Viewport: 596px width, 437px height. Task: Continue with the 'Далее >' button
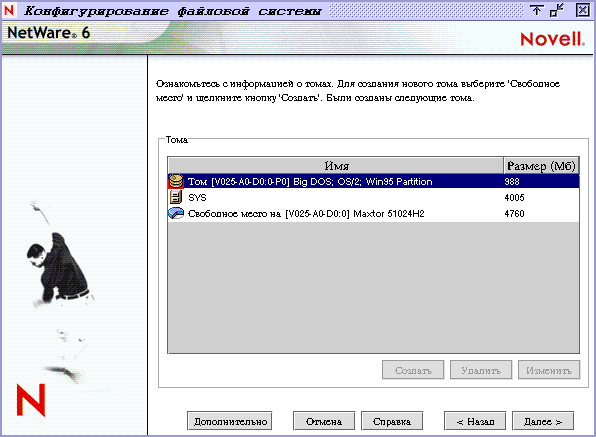pos(543,421)
